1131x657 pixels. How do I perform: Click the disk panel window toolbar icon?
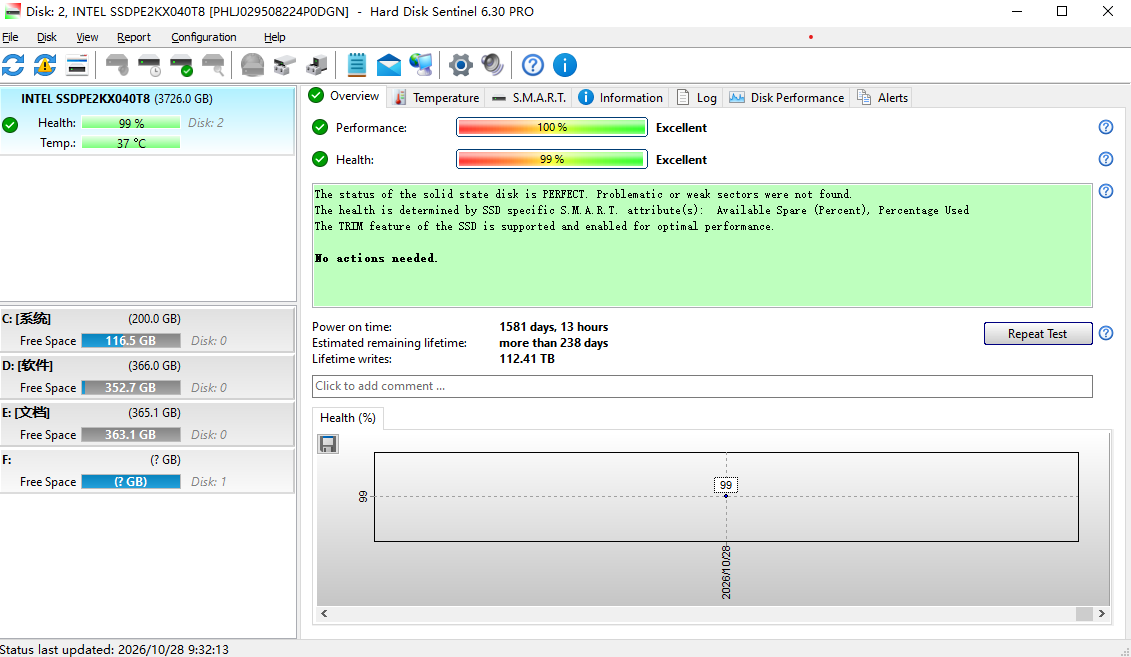tap(76, 65)
